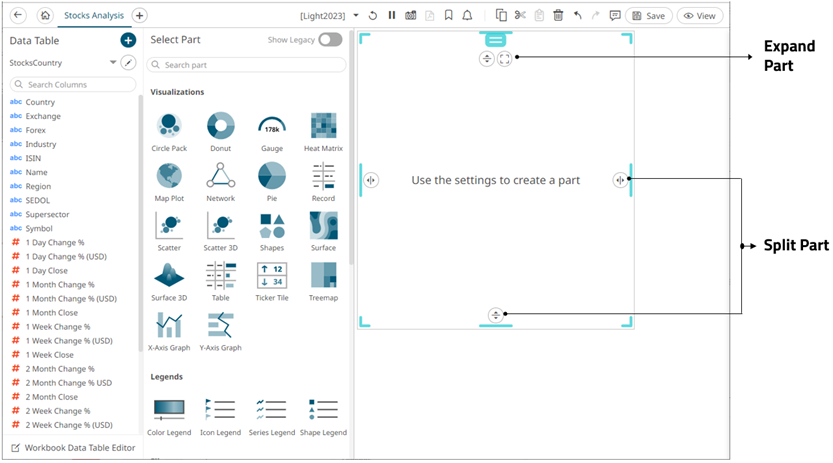The image size is (833, 463).
Task: Choose the Gauge visualization
Action: click(x=271, y=132)
